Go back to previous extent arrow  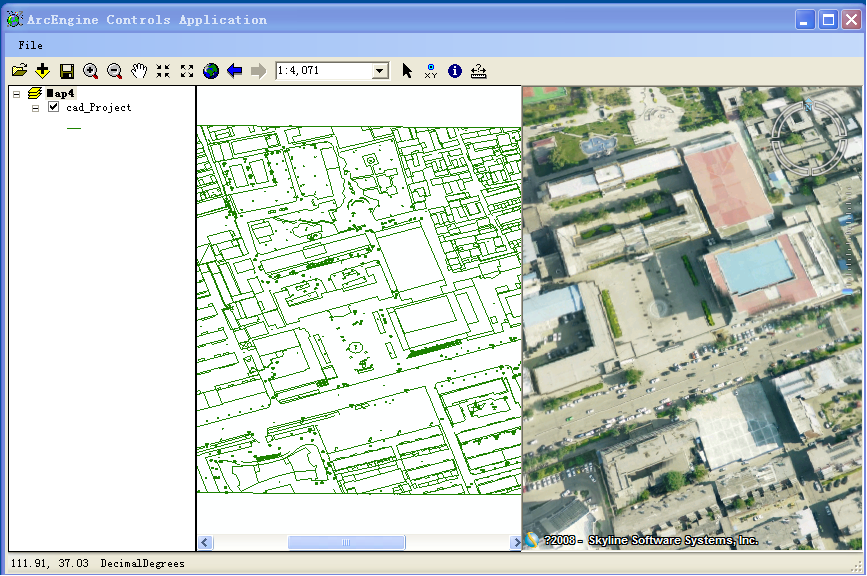[235, 71]
